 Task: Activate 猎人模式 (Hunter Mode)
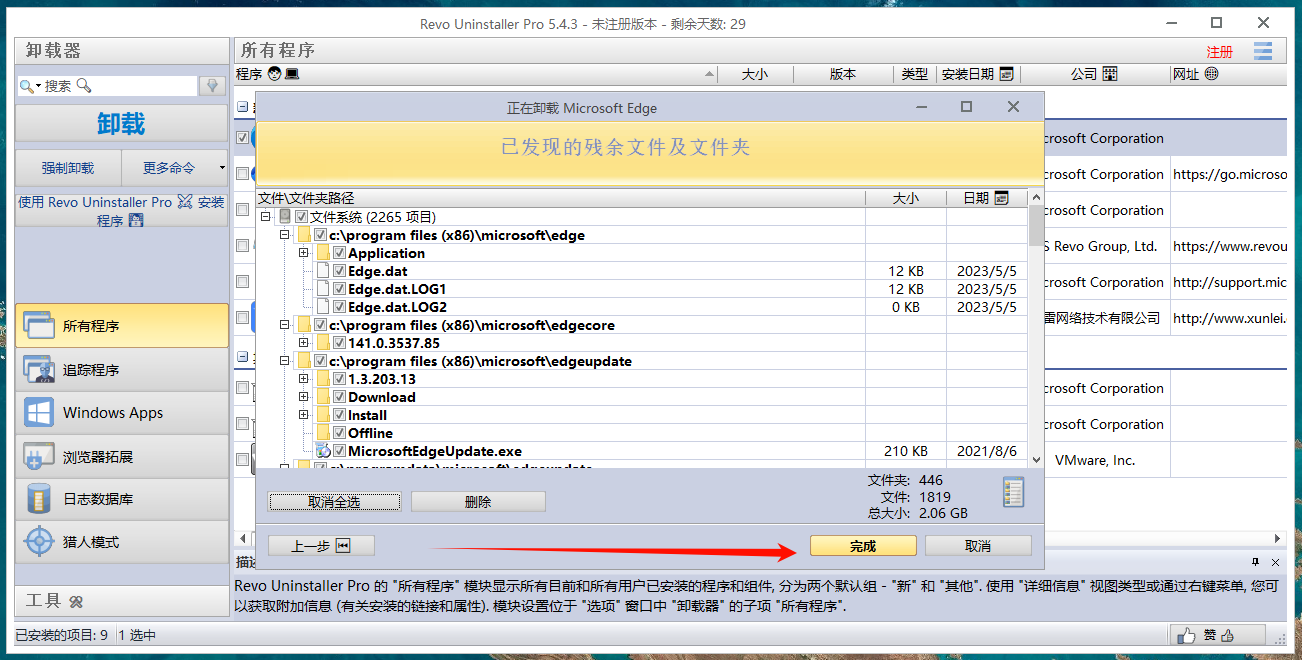[121, 542]
